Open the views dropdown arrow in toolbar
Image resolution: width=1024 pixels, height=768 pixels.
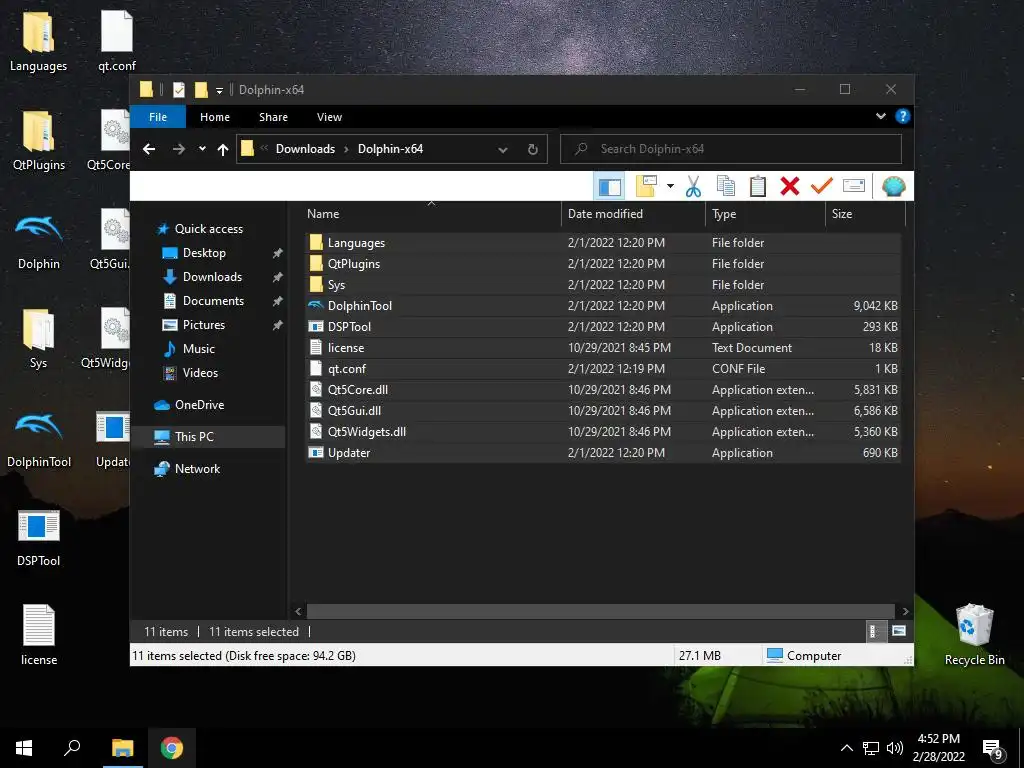click(x=670, y=186)
